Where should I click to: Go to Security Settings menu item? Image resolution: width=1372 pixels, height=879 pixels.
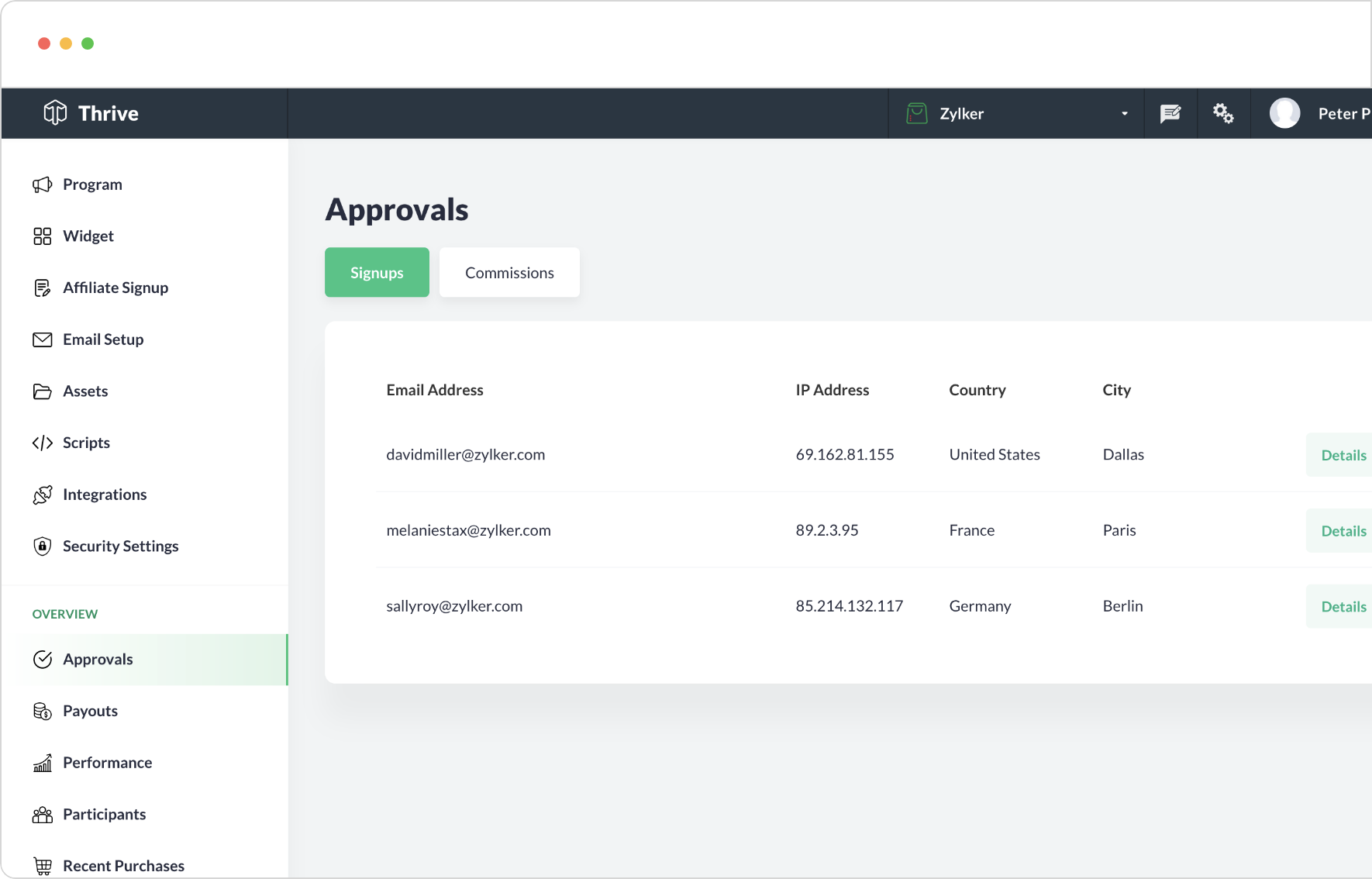(x=121, y=546)
